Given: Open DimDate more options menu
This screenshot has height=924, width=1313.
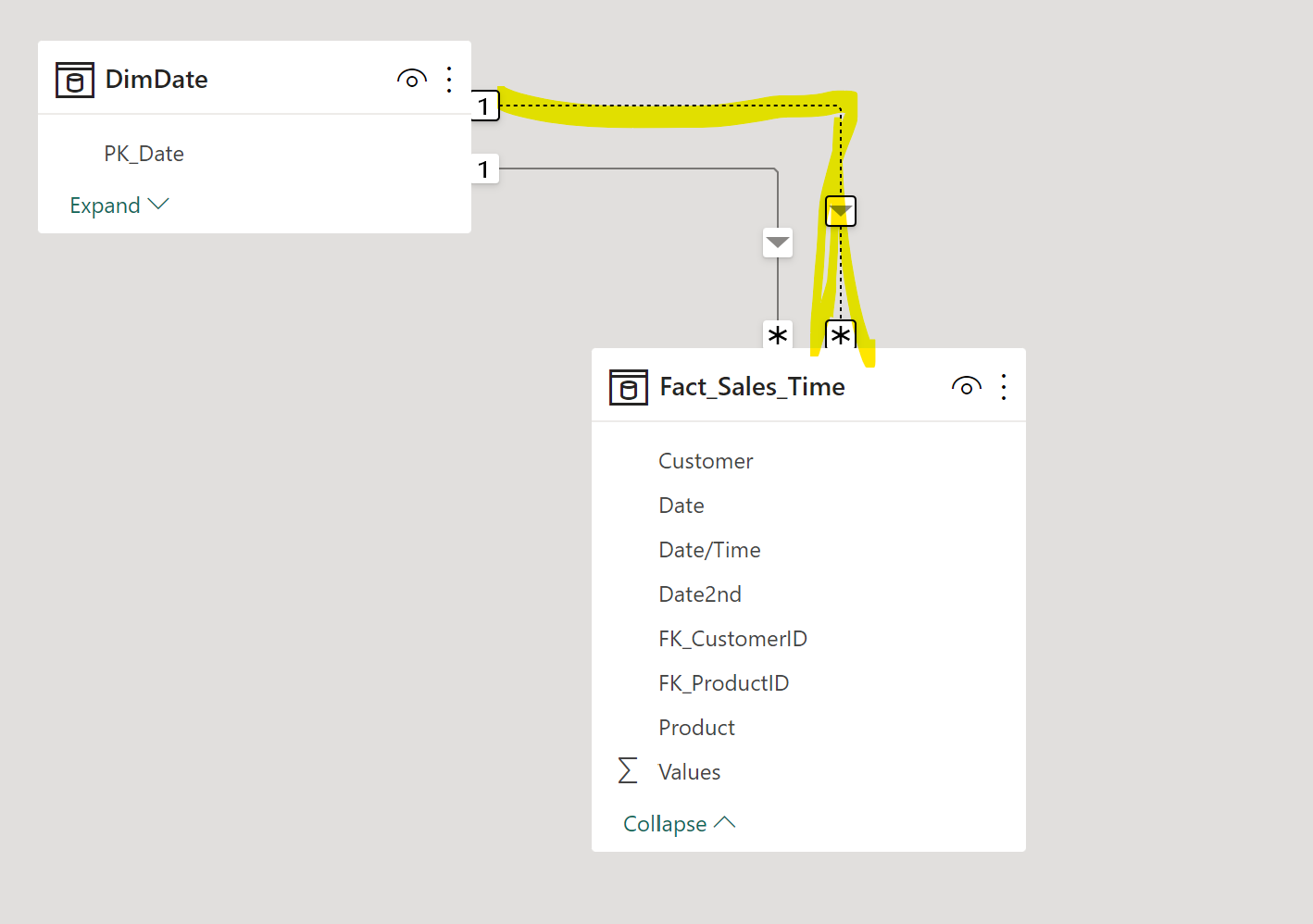Looking at the screenshot, I should coord(449,80).
